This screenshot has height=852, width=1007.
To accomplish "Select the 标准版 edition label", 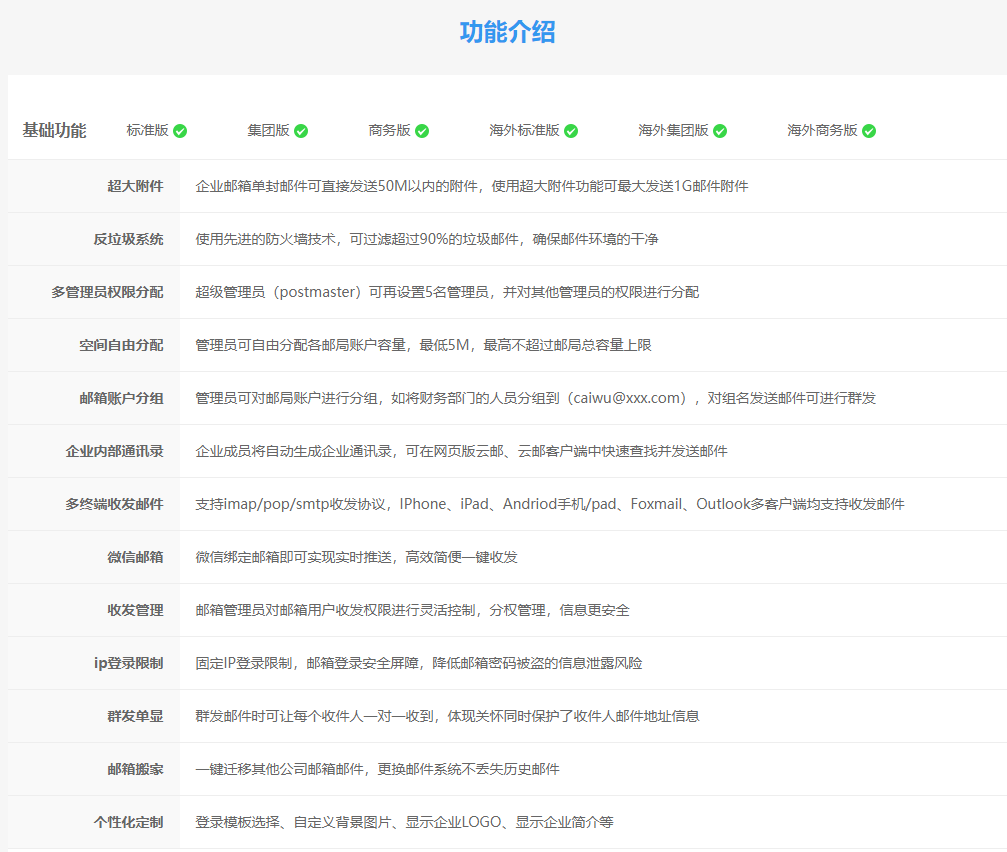I will [x=147, y=130].
